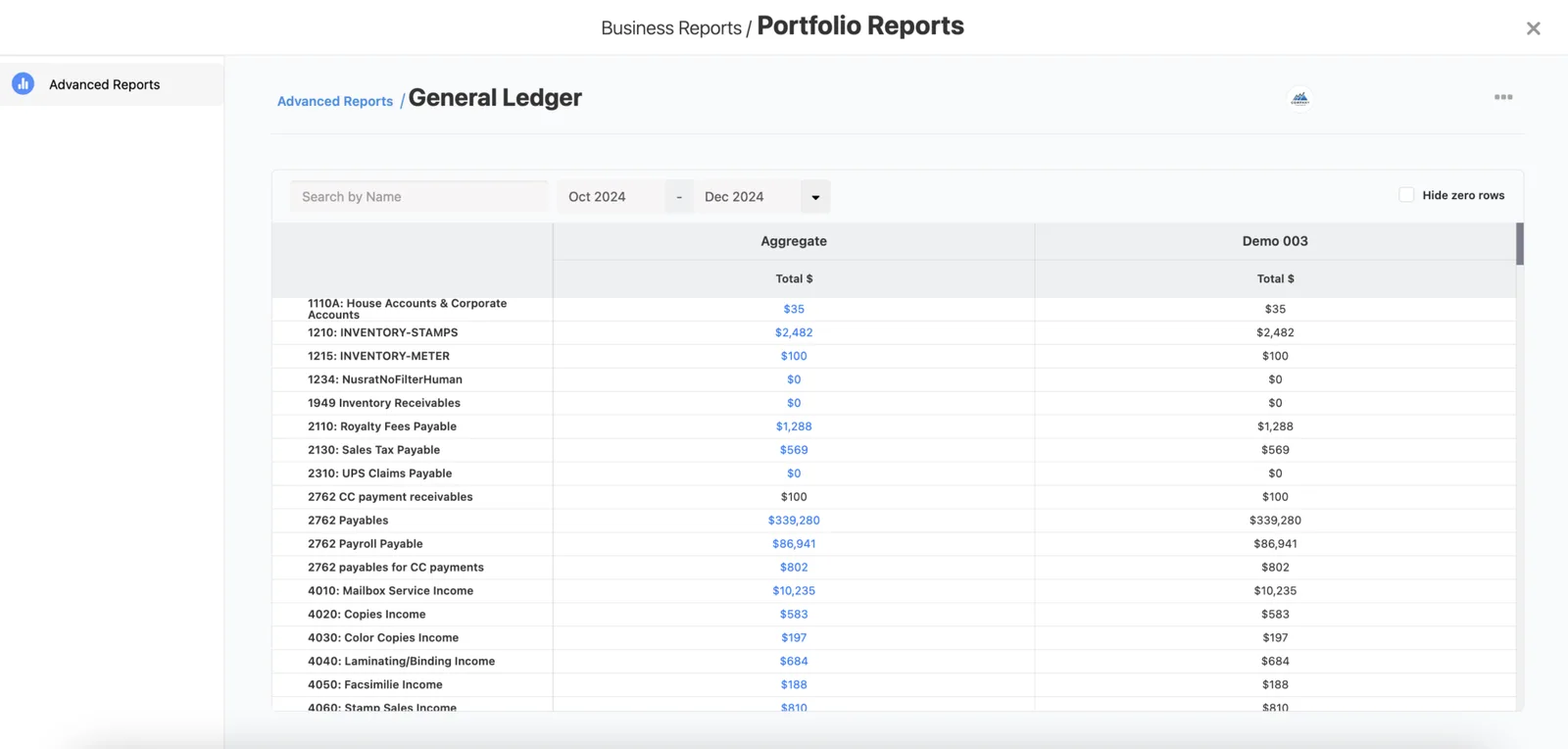The height and width of the screenshot is (749, 1568).
Task: Click Business Reports in the top title
Action: tap(671, 28)
